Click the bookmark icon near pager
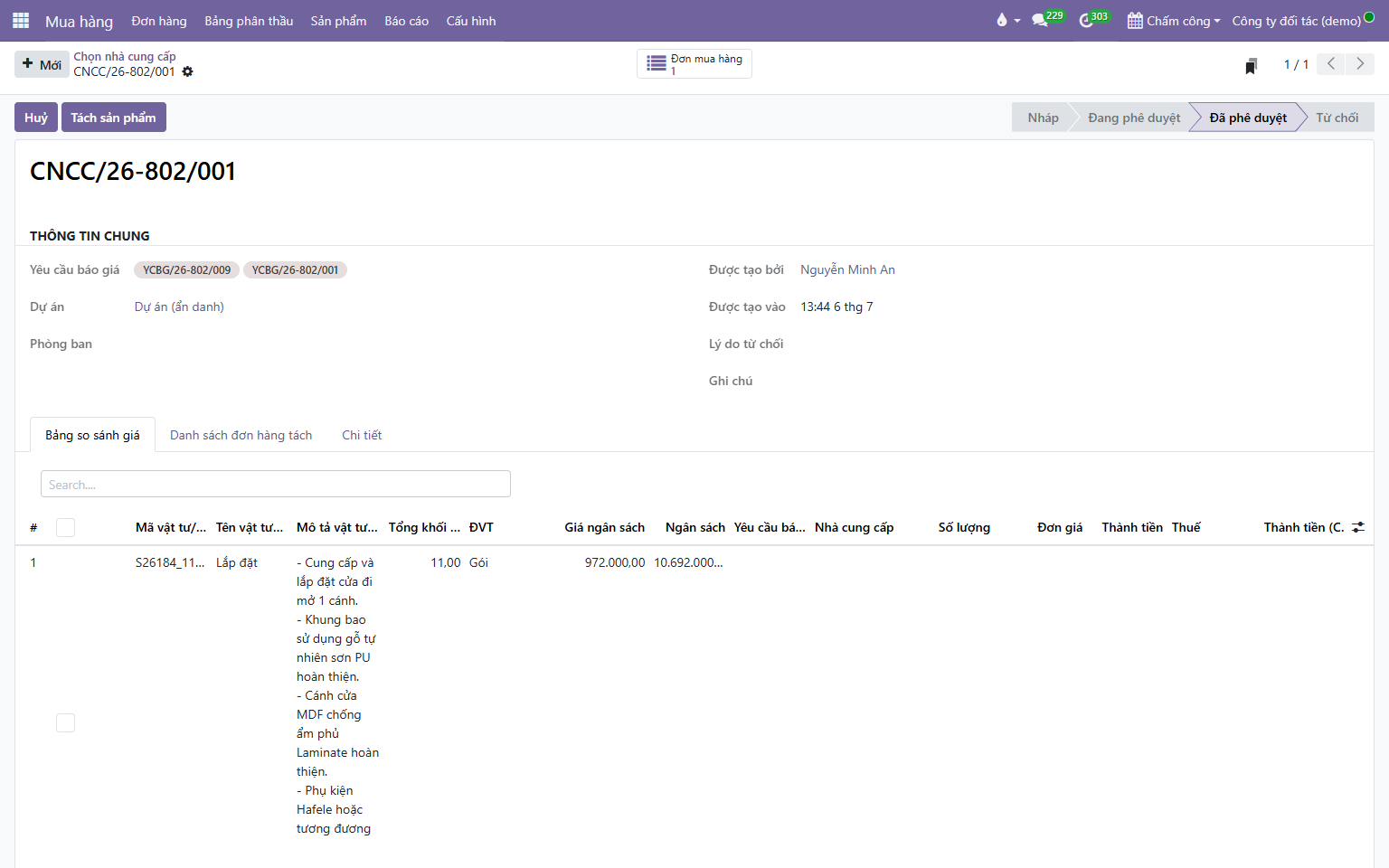1389x868 pixels. tap(1252, 65)
